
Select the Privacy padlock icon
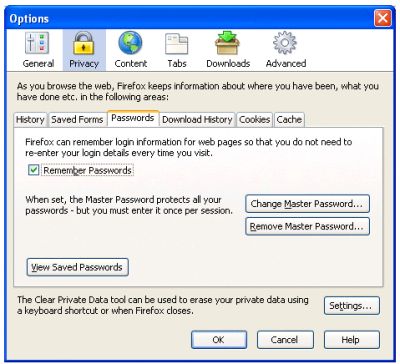[x=84, y=50]
